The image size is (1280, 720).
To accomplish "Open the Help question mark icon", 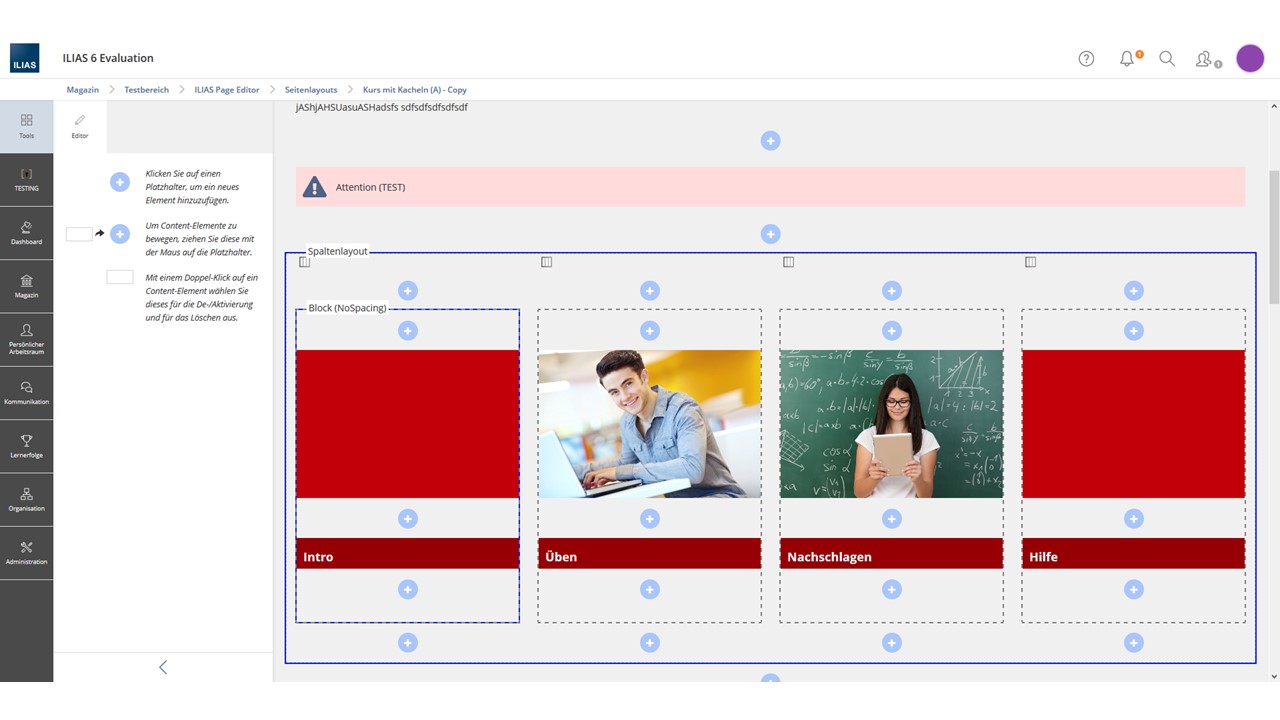I will pos(1086,59).
